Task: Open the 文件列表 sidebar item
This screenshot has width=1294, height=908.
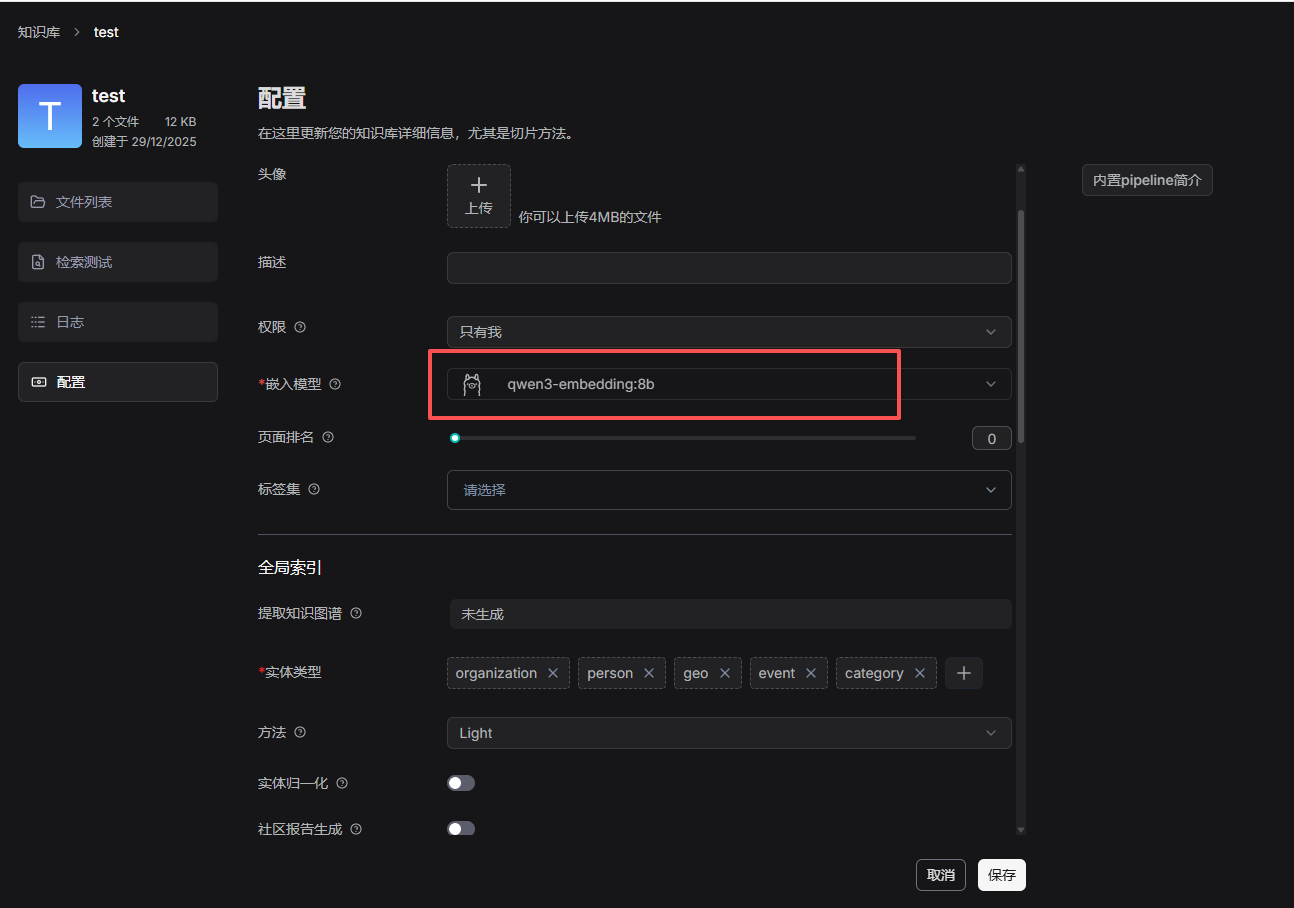Action: click(x=118, y=202)
